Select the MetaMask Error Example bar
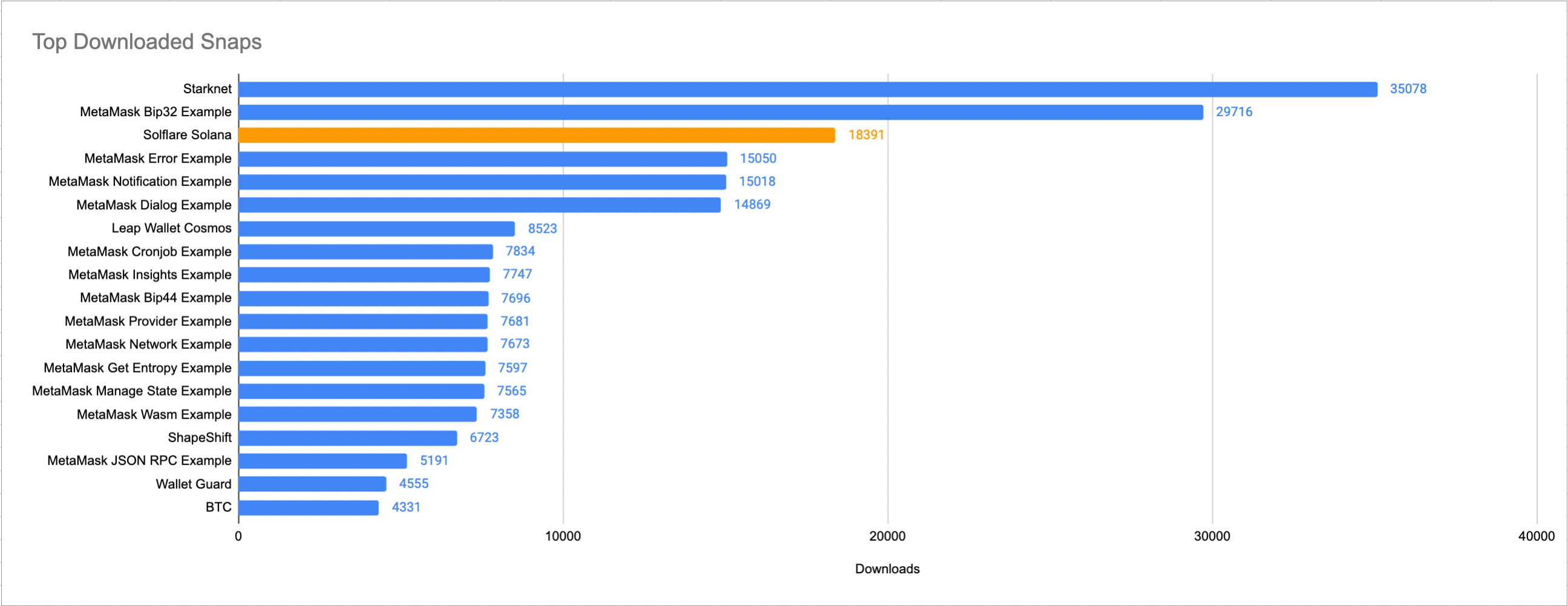1568x606 pixels. [483, 159]
